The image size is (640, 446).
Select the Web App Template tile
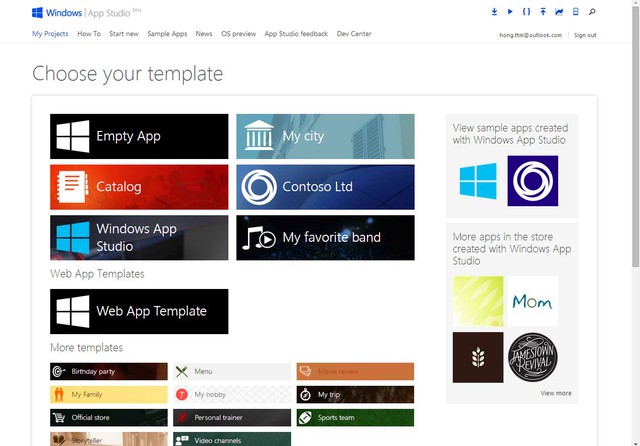pos(139,311)
